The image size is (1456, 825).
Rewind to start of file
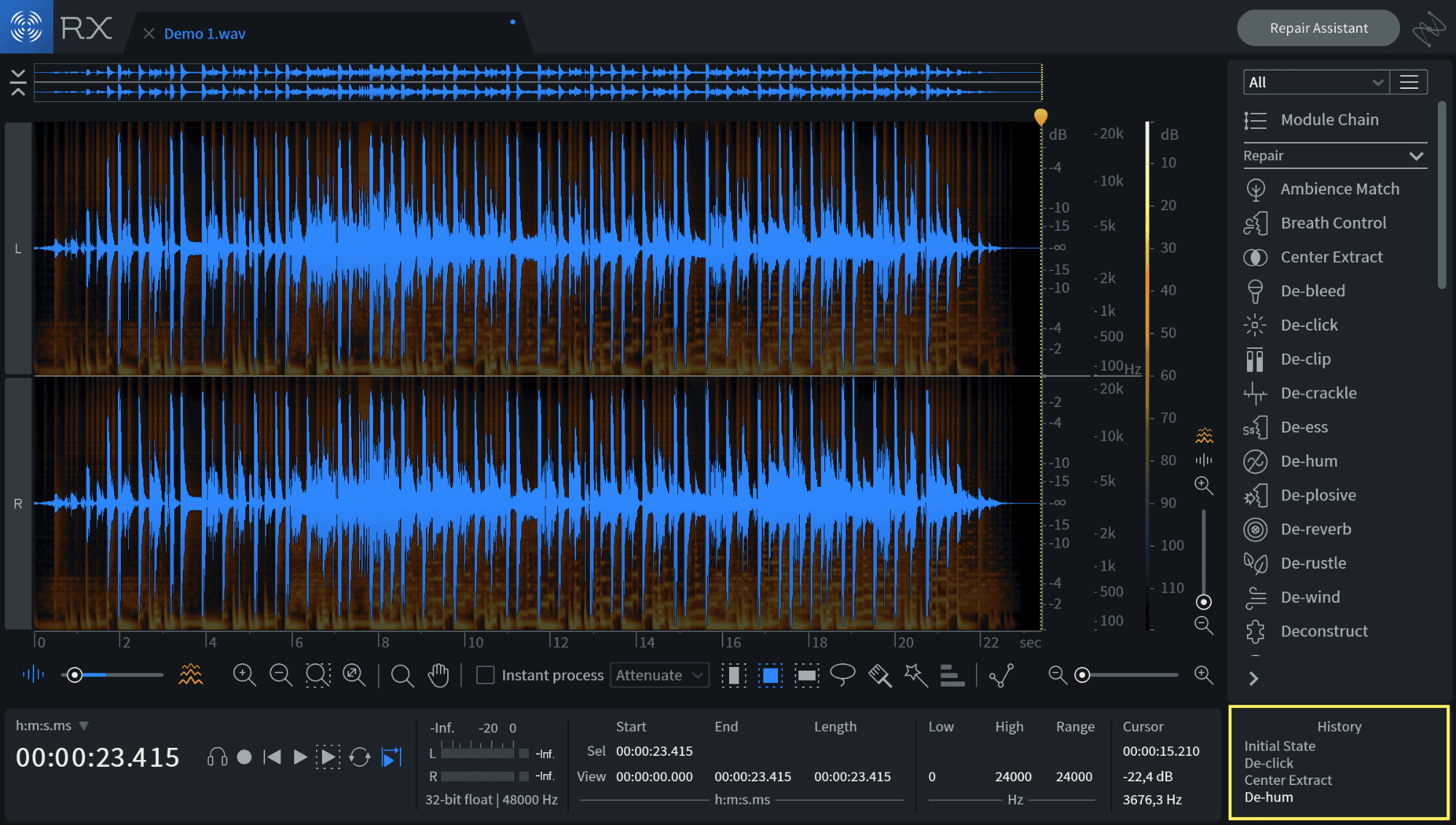(272, 757)
